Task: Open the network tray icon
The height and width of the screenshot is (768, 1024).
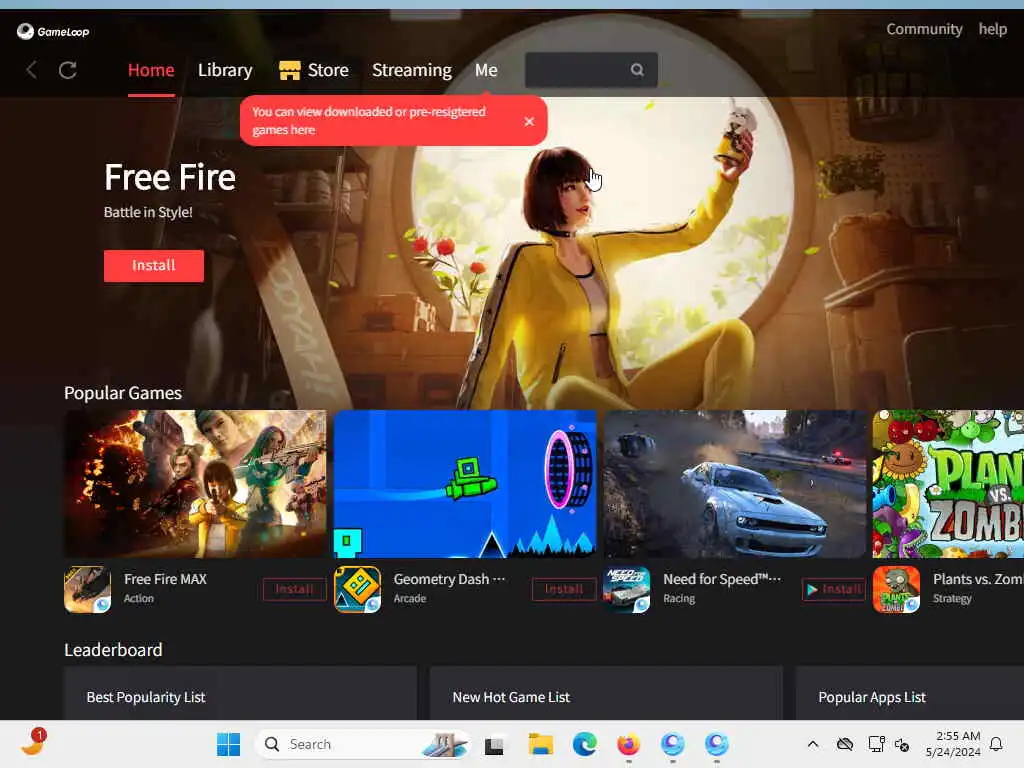Action: point(876,744)
